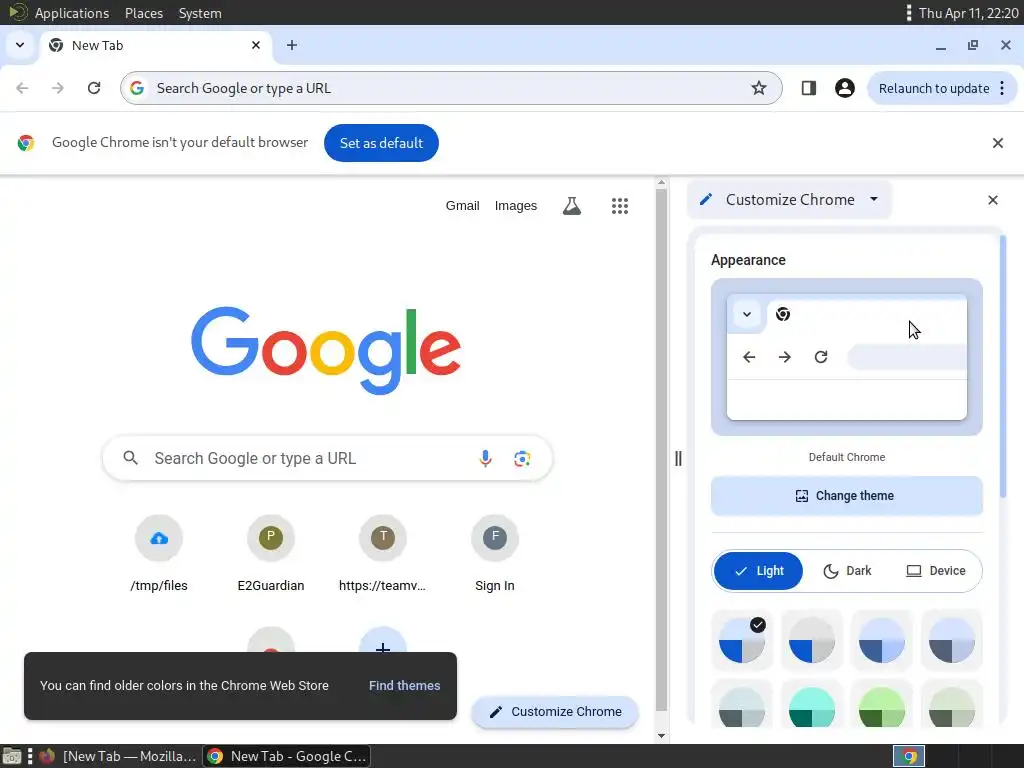This screenshot has height=768, width=1024.
Task: Start voice search microphone icon
Action: click(x=485, y=458)
